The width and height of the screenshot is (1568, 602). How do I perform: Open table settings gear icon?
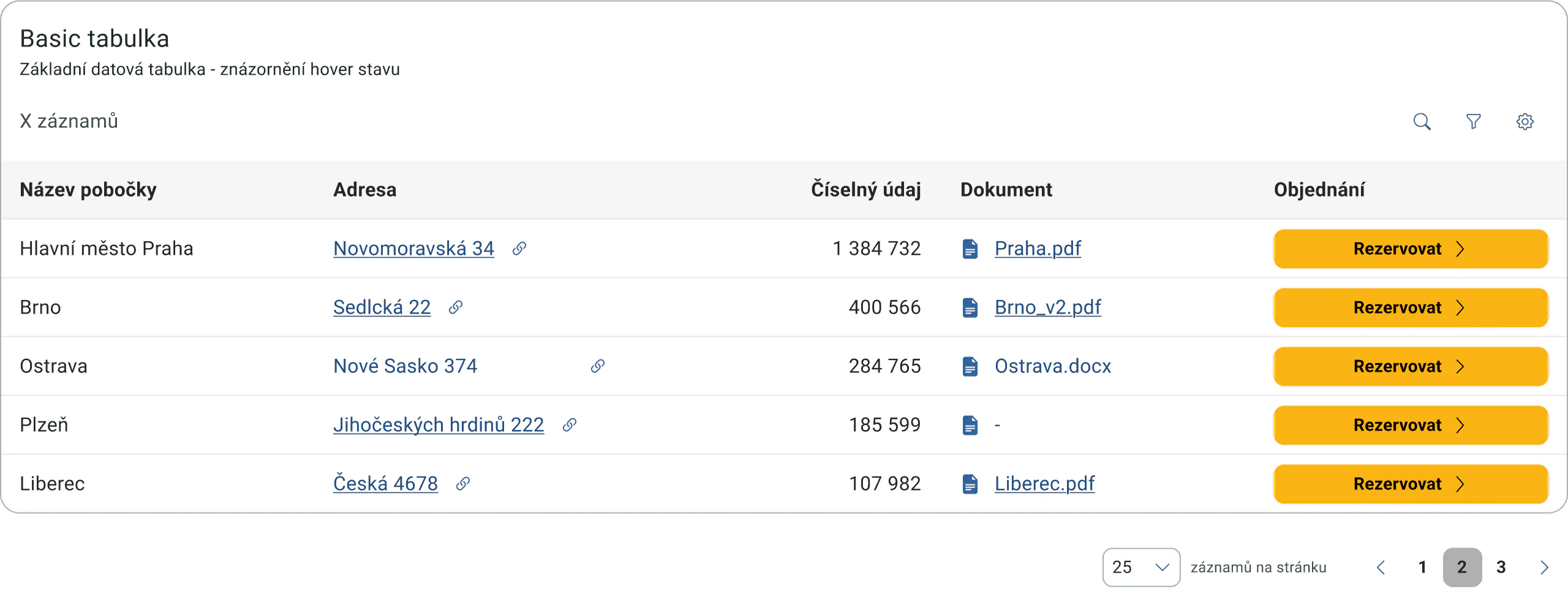(x=1525, y=121)
